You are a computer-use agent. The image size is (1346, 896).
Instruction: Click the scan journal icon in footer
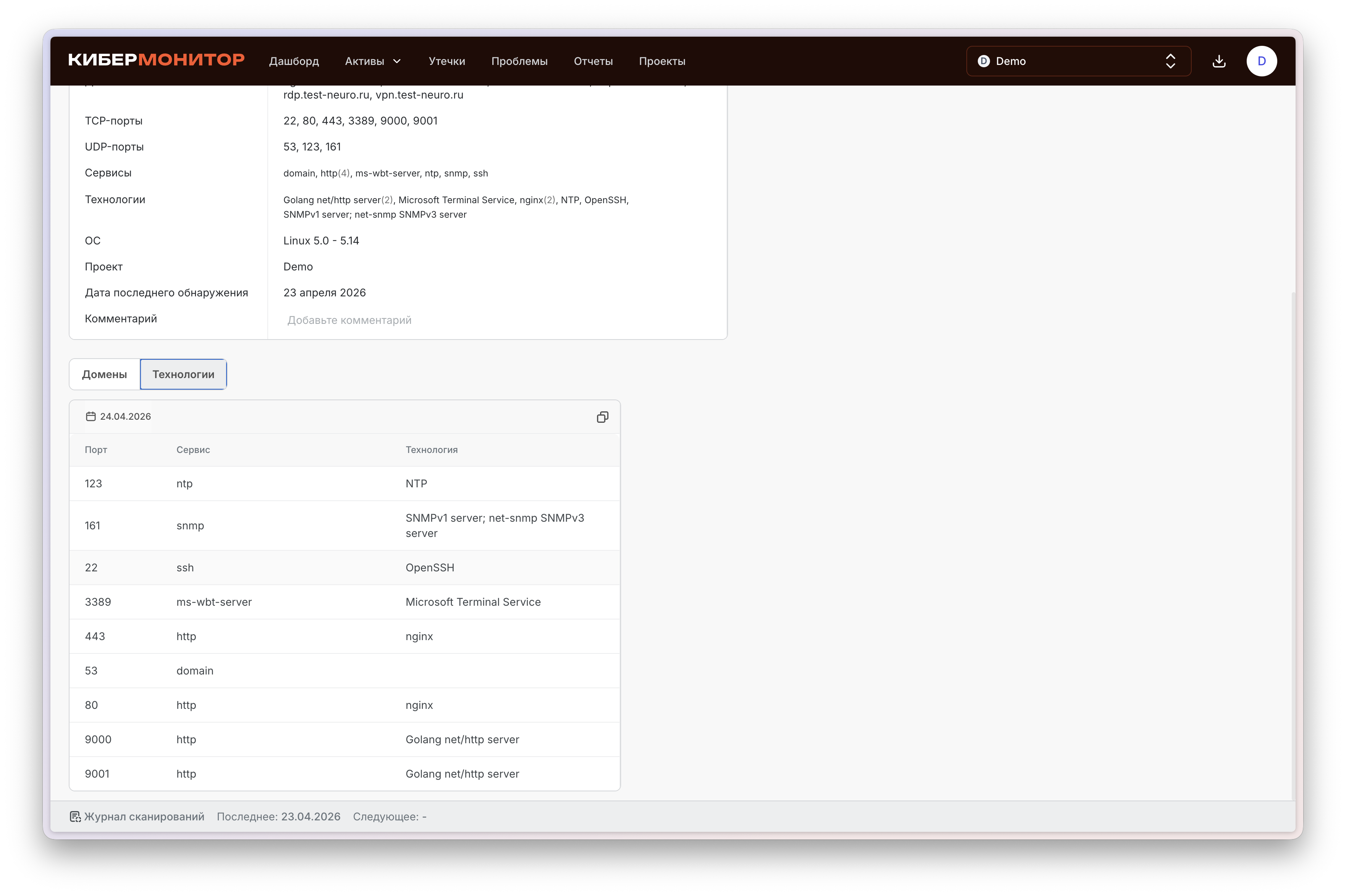click(75, 817)
